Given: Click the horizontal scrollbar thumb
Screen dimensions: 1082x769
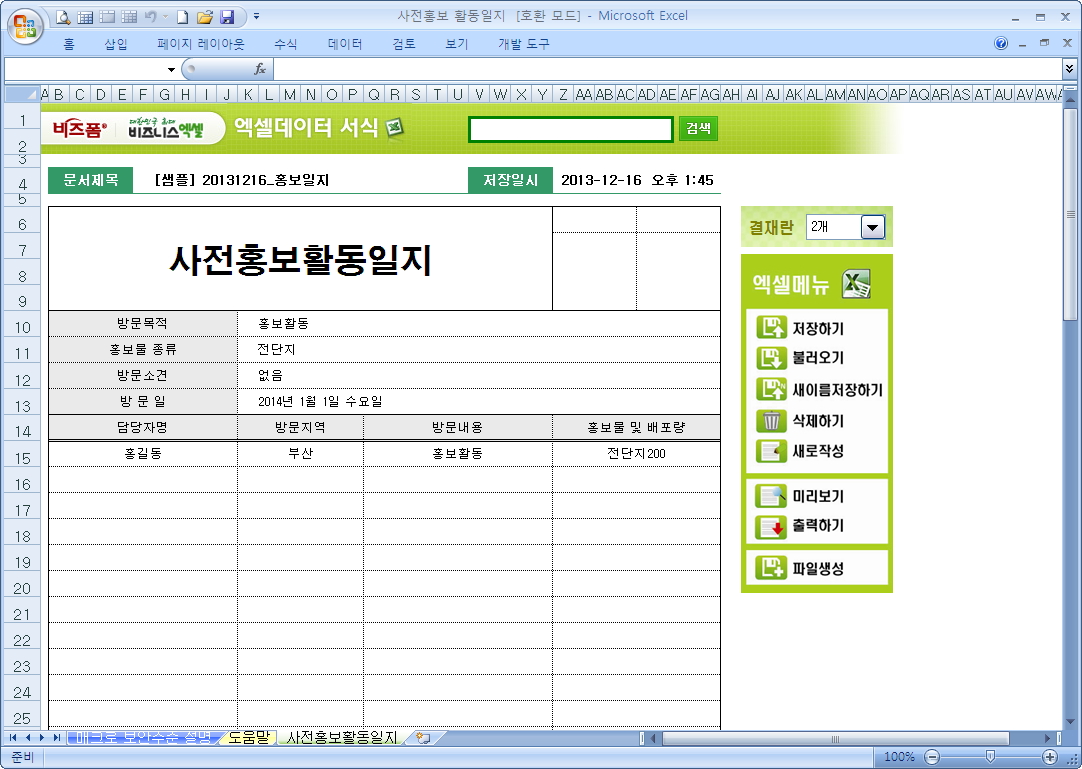Looking at the screenshot, I should point(836,739).
